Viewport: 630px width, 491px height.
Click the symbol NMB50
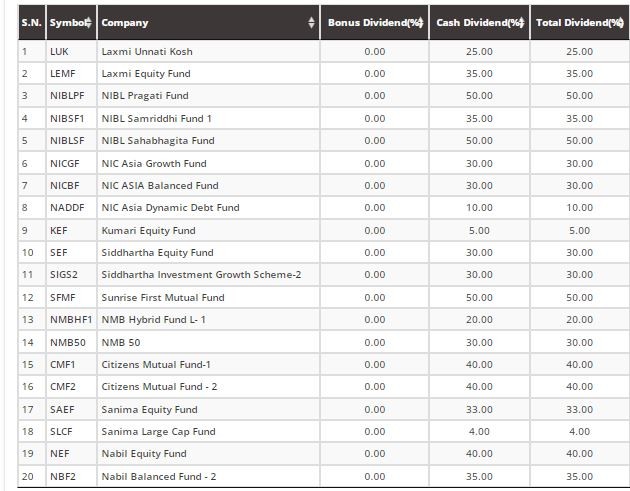pos(68,343)
